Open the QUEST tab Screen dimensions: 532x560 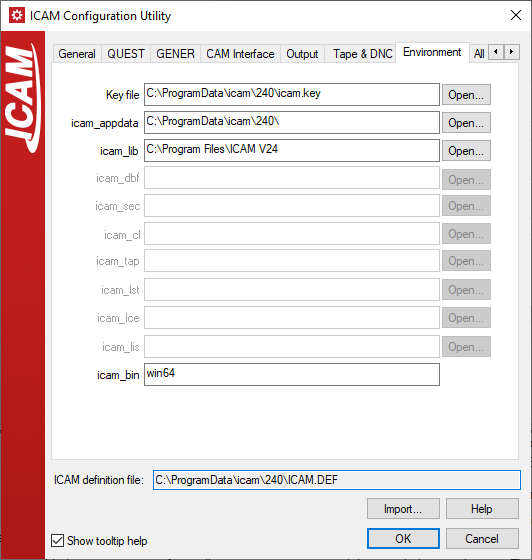126,54
